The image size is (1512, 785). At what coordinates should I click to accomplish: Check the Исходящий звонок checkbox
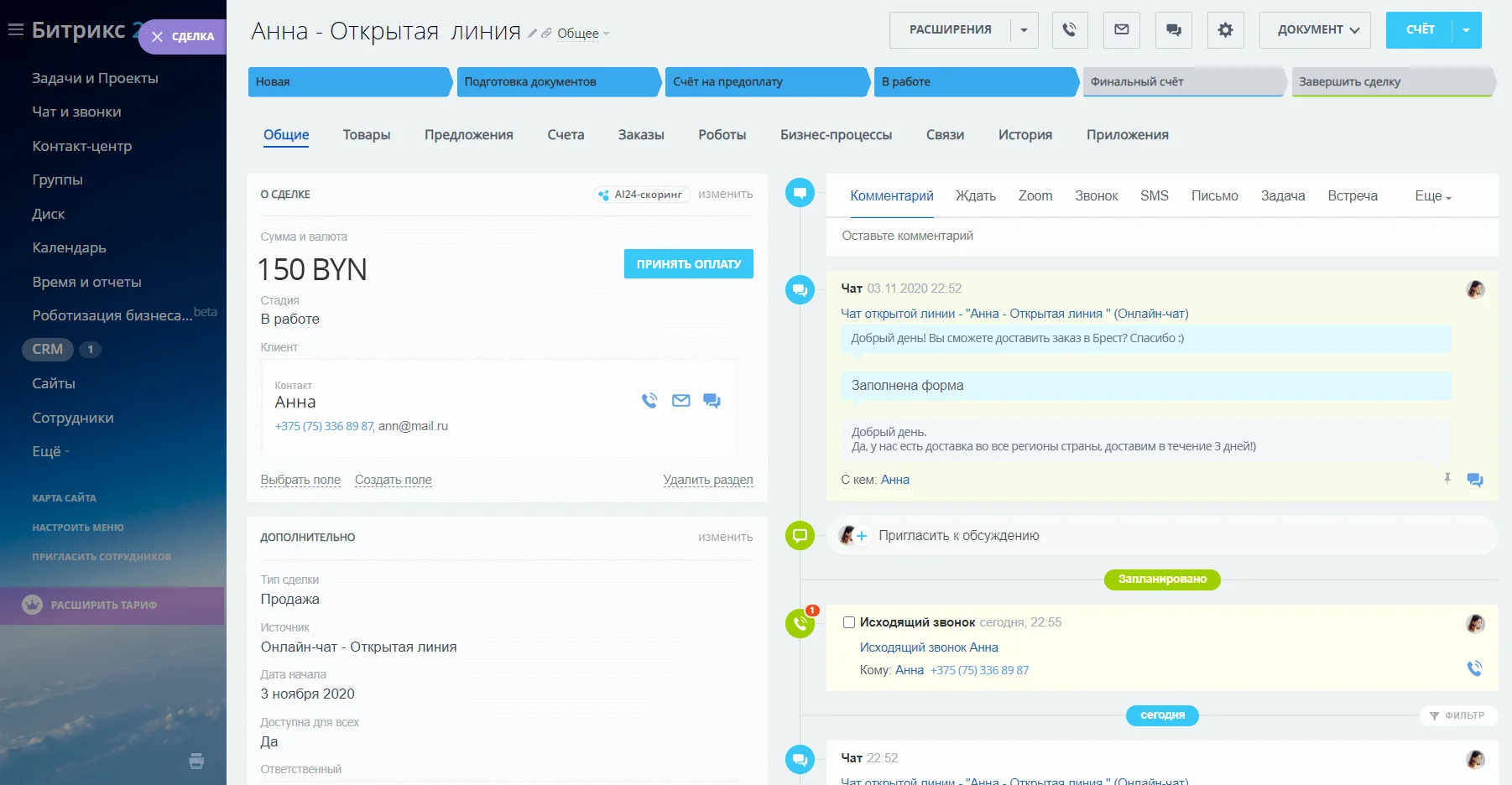(850, 621)
